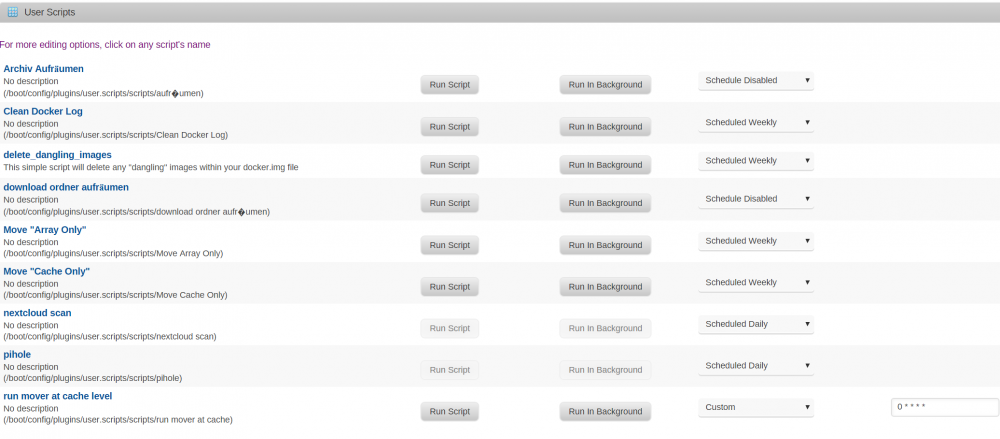The height and width of the screenshot is (439, 1000).
Task: Open the delete_dangling_images script name
Action: tap(57, 154)
